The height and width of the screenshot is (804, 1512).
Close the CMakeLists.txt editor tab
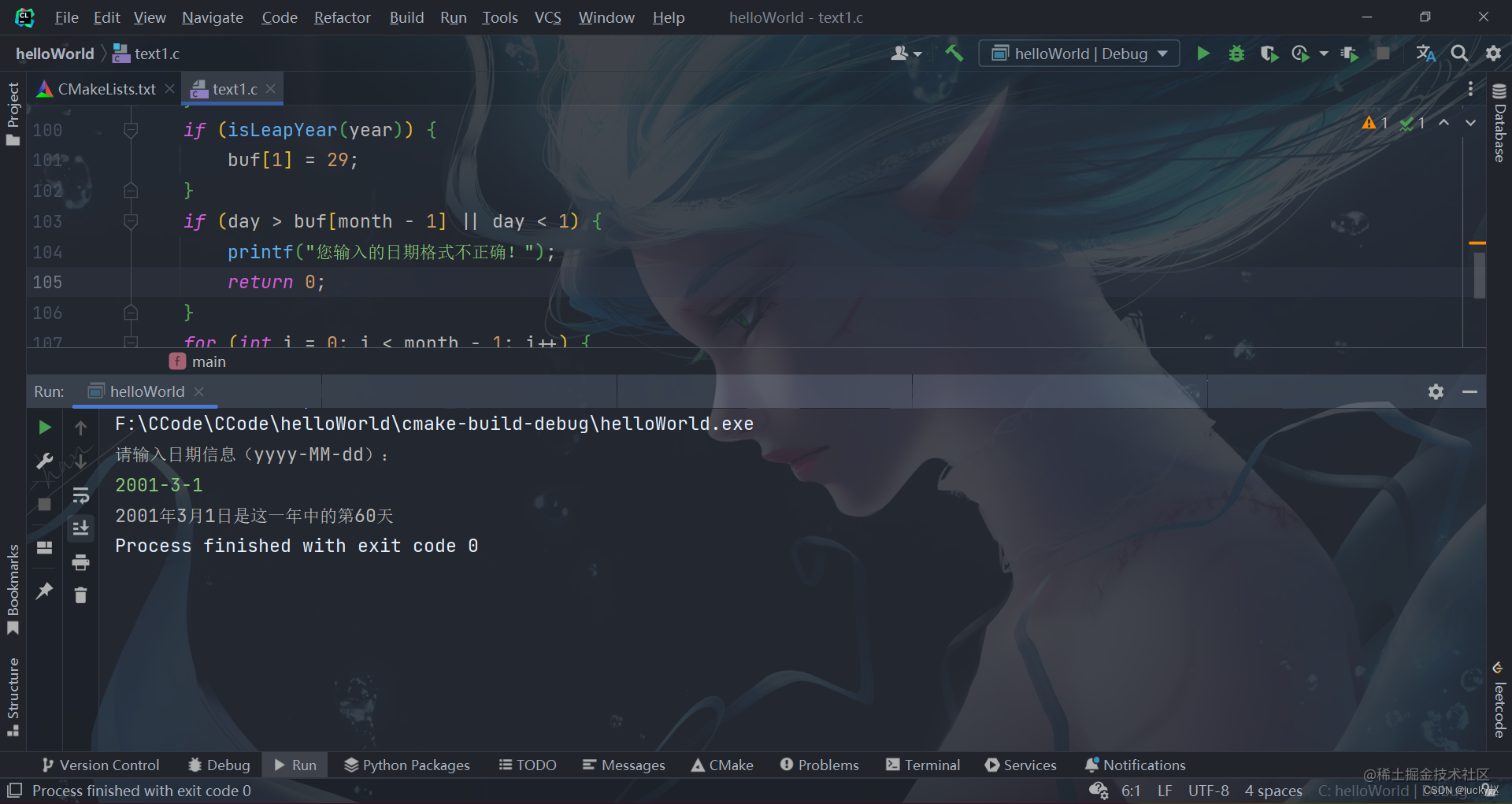pyautogui.click(x=169, y=89)
